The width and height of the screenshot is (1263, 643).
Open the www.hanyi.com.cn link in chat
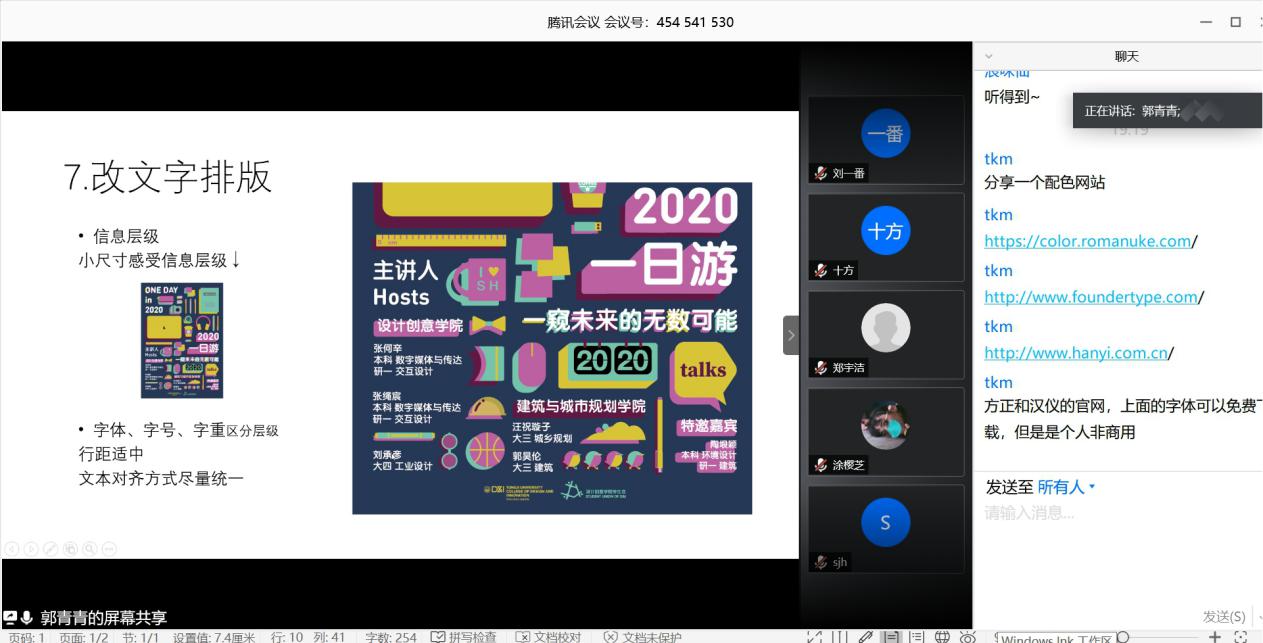pyautogui.click(x=1076, y=353)
